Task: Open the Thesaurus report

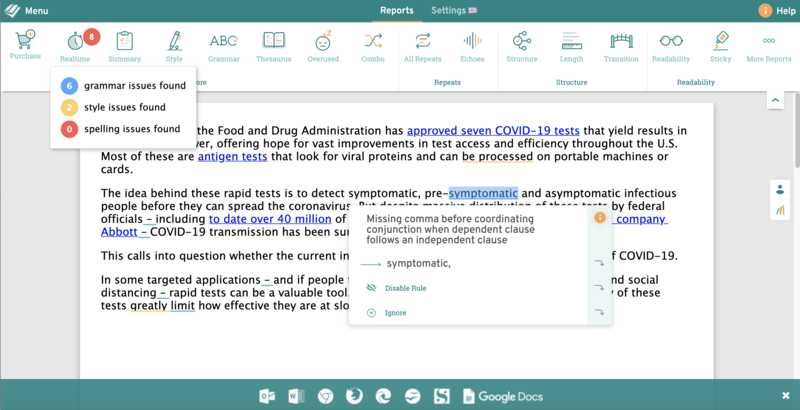Action: point(274,45)
